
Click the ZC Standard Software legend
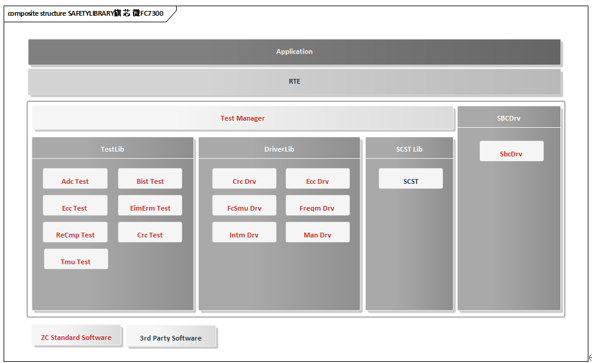(76, 335)
